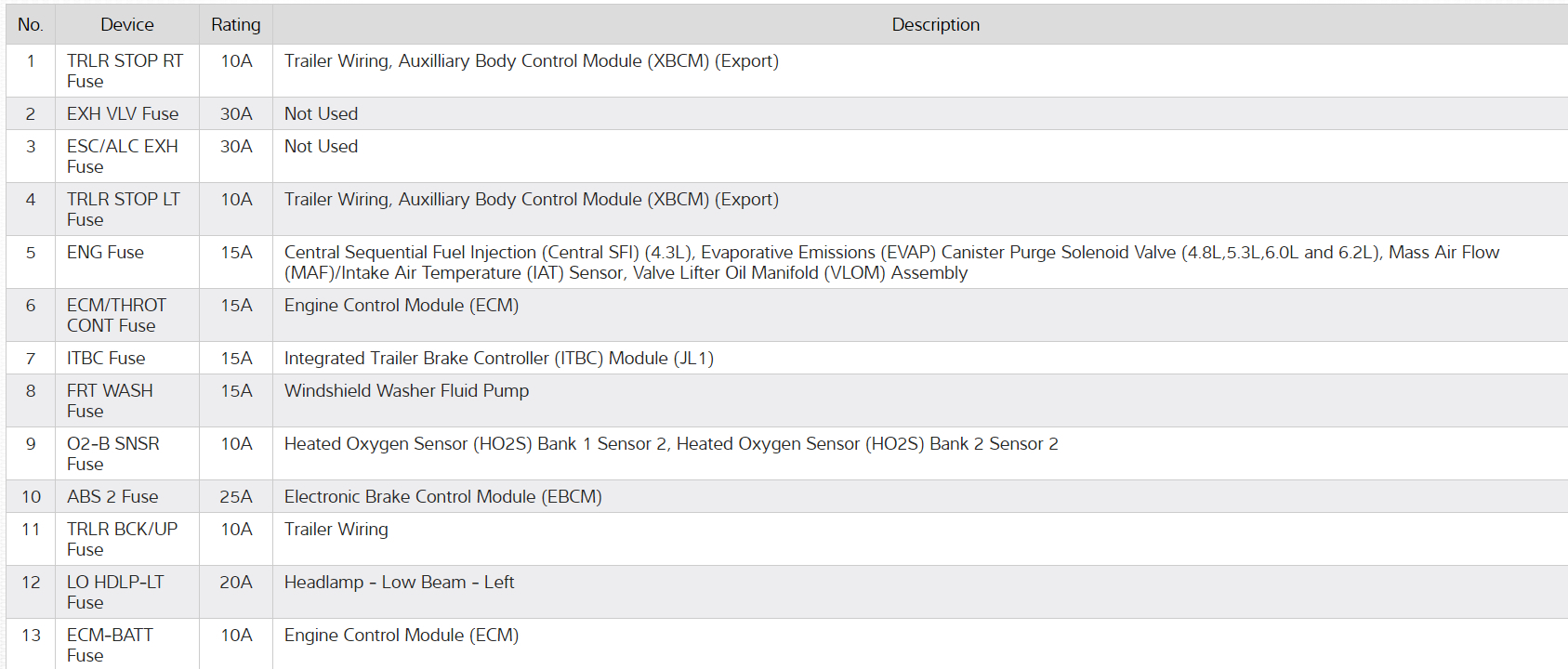Click the Description column header

tap(935, 25)
